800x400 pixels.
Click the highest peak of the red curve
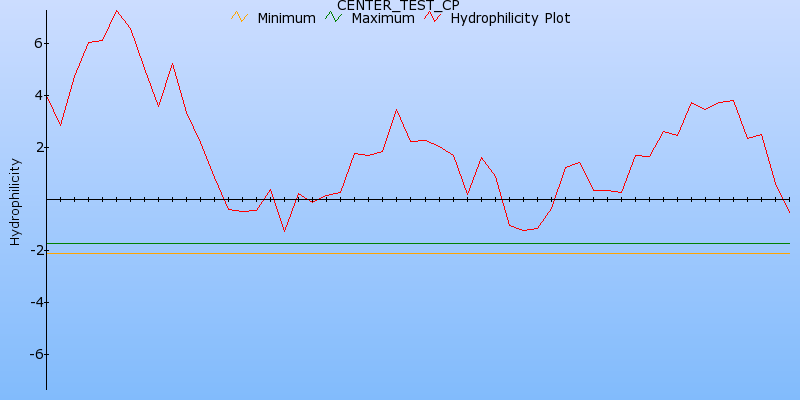click(x=116, y=11)
